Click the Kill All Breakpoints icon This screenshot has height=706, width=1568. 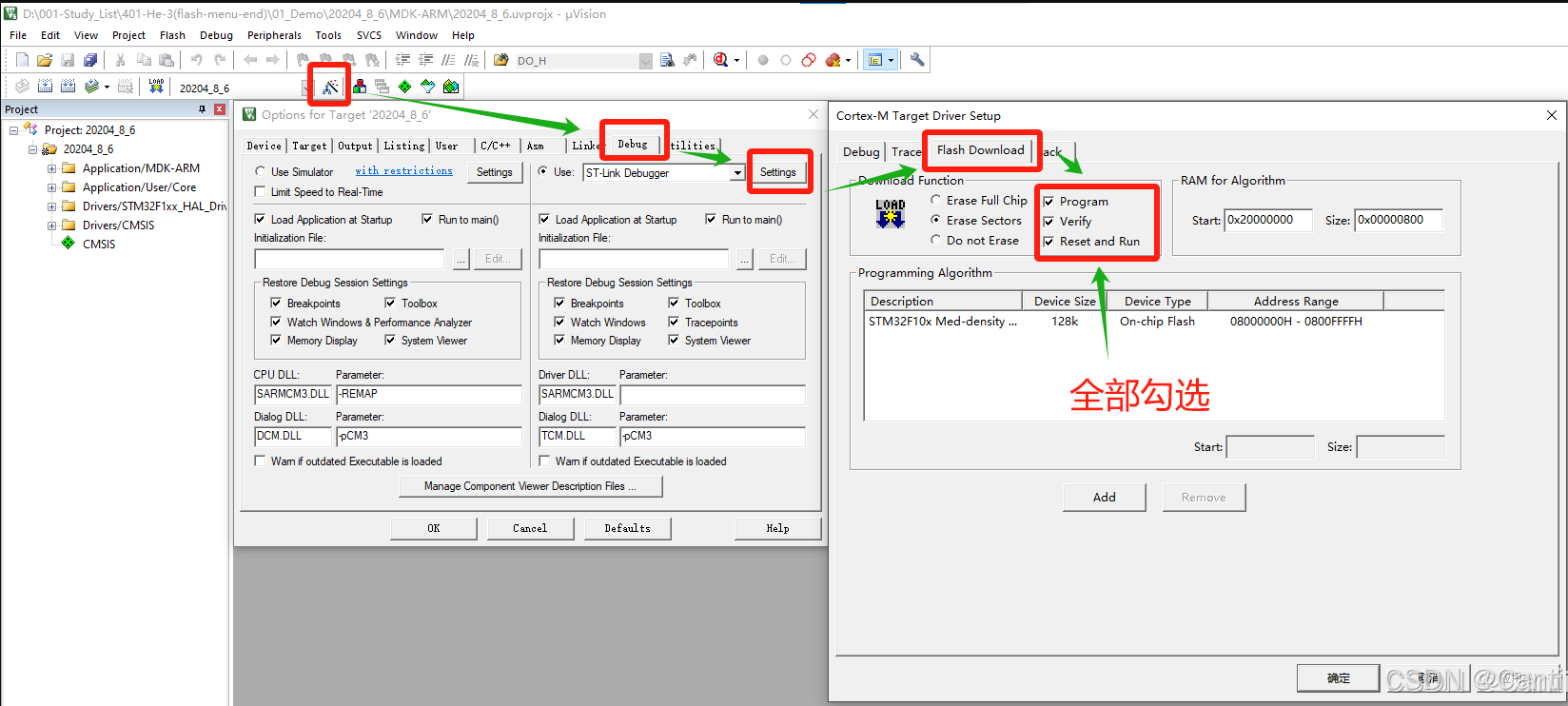(x=833, y=60)
